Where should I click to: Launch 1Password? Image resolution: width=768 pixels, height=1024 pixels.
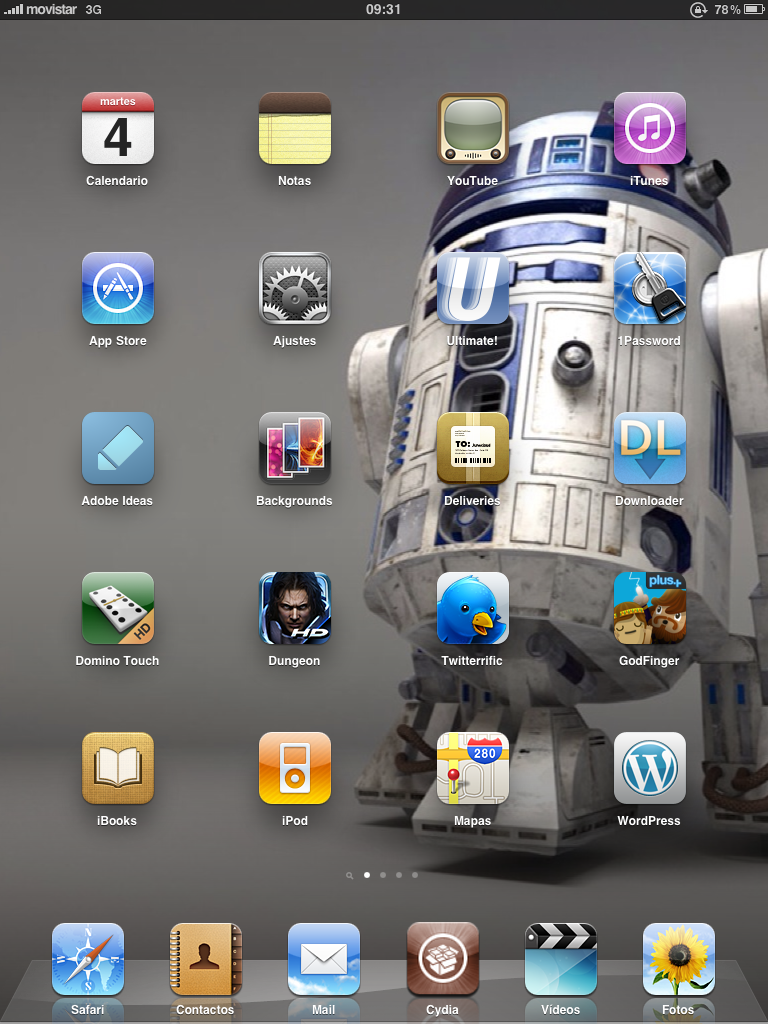(649, 288)
